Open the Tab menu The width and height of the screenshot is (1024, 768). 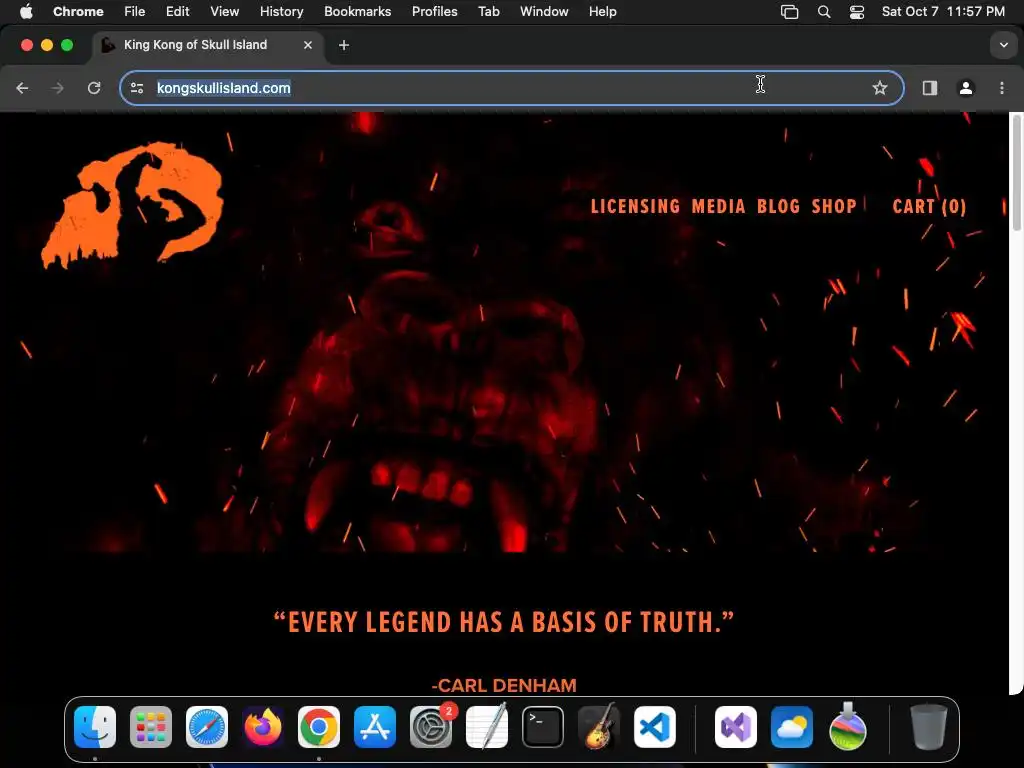click(488, 12)
